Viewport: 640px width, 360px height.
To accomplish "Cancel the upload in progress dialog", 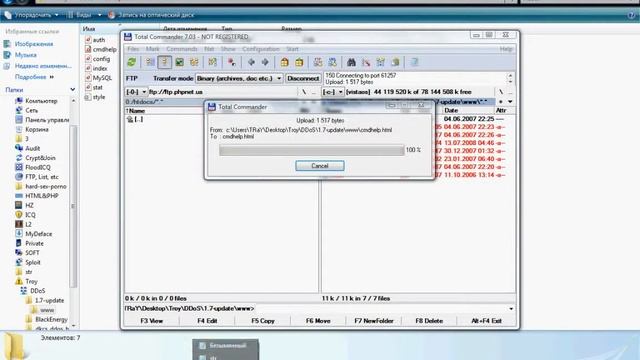I will click(x=320, y=166).
